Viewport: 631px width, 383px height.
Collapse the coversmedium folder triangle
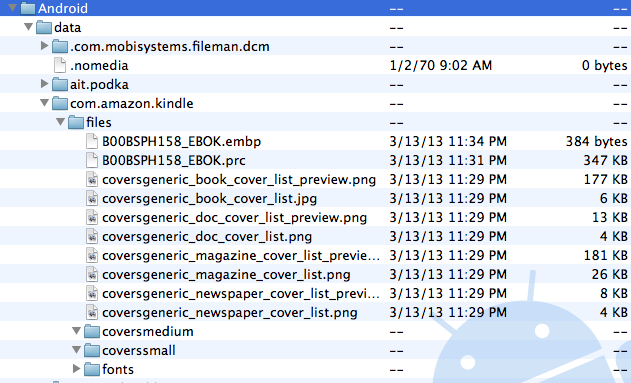(76, 331)
